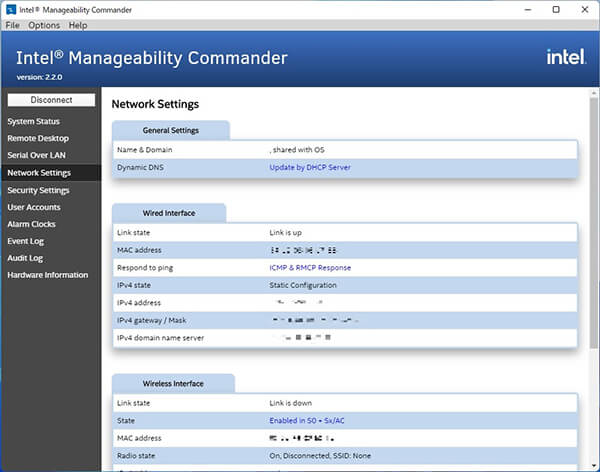
Task: Click 'IPv4 domain name server' label
Action: click(x=160, y=338)
